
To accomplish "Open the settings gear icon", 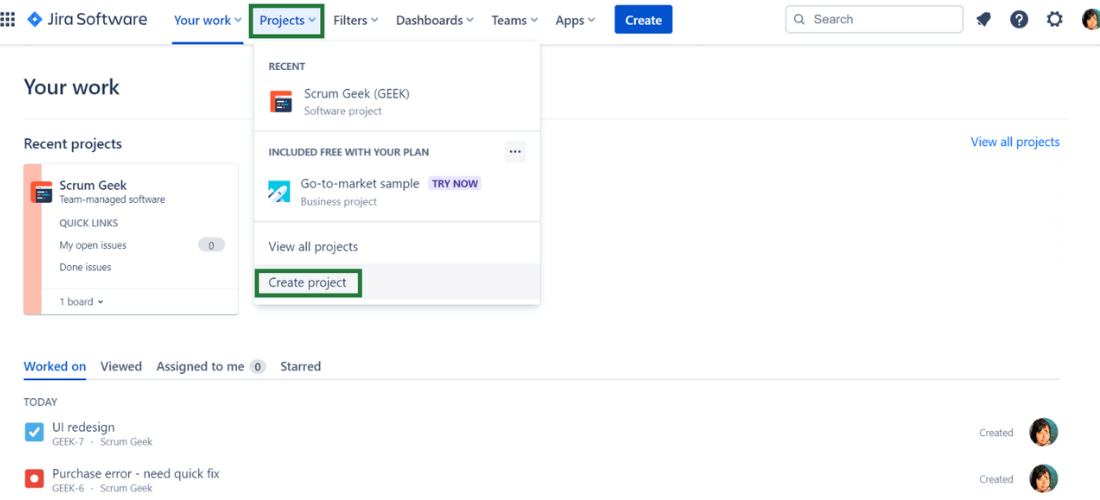I will point(1054,19).
